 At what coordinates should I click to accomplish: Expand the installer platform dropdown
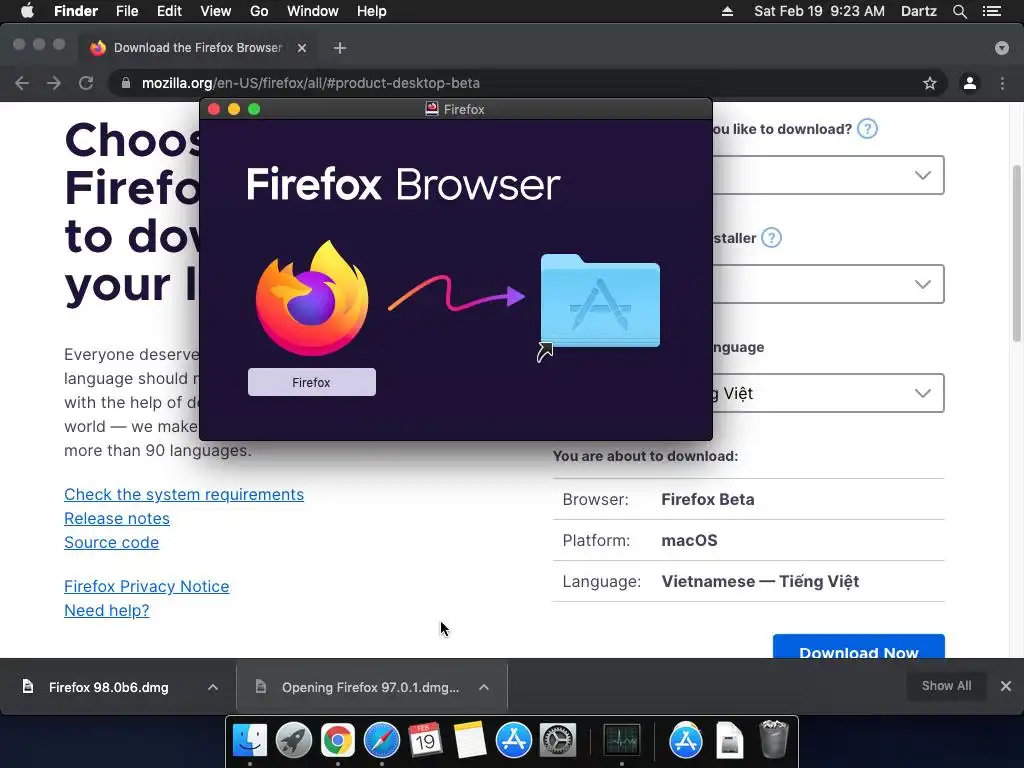point(828,284)
